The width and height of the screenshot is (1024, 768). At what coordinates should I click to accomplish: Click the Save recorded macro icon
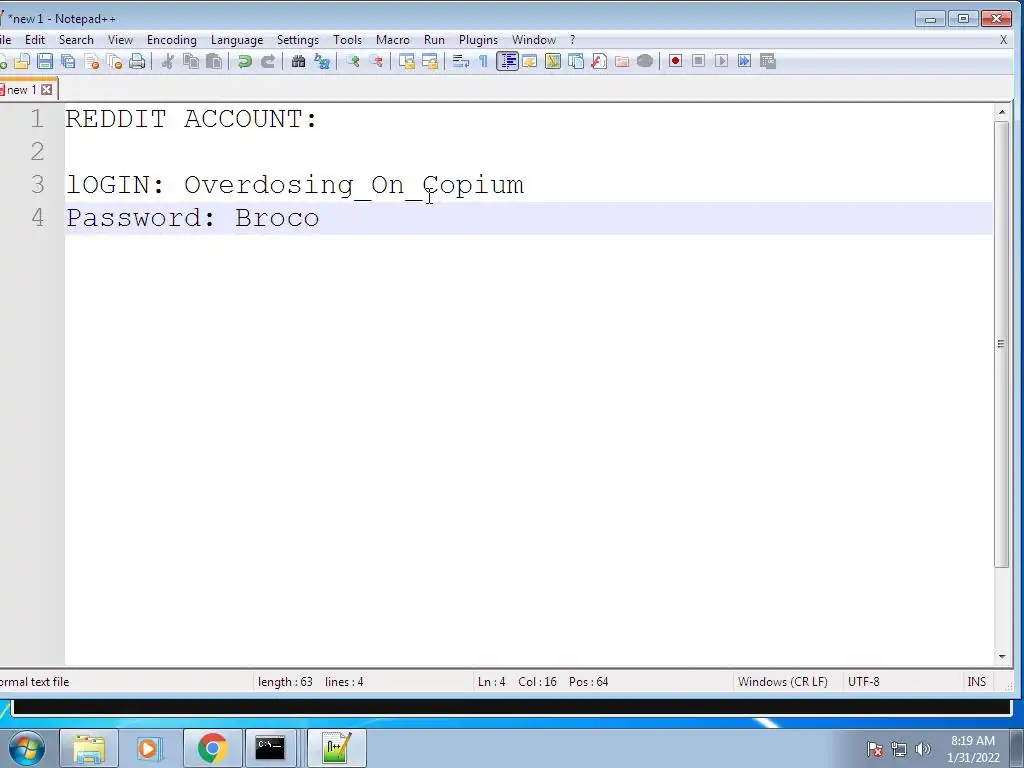coord(768,61)
